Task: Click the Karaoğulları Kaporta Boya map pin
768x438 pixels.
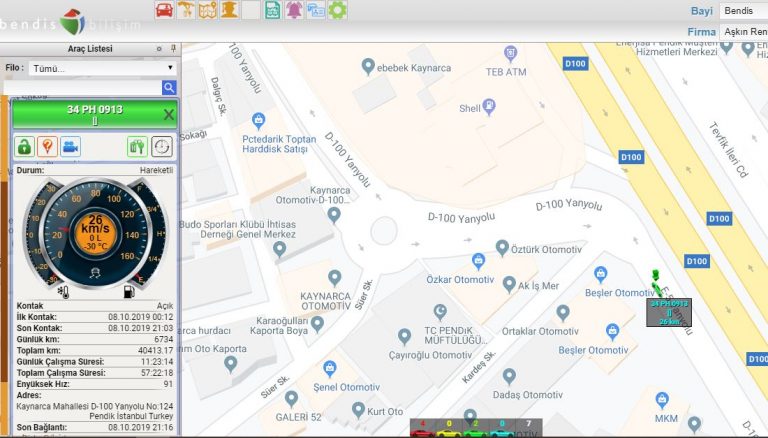Action: [317, 323]
